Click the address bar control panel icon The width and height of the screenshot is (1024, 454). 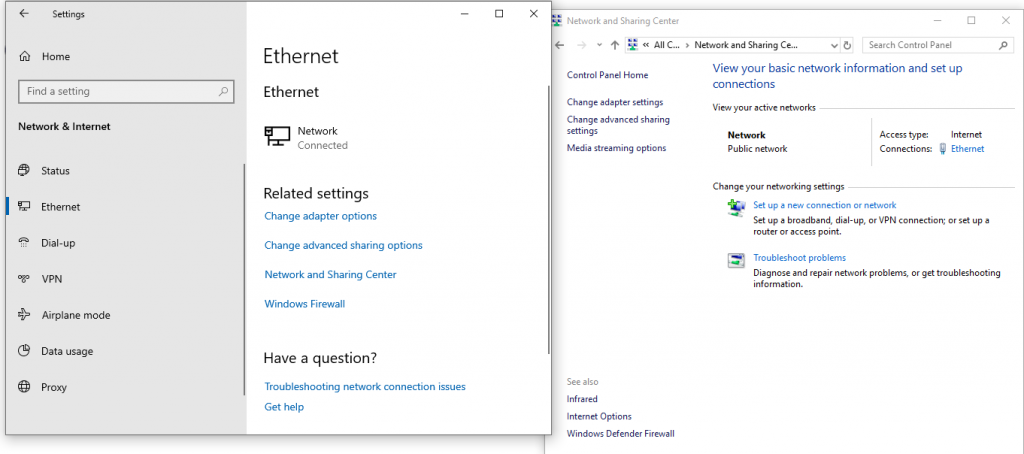(x=632, y=45)
